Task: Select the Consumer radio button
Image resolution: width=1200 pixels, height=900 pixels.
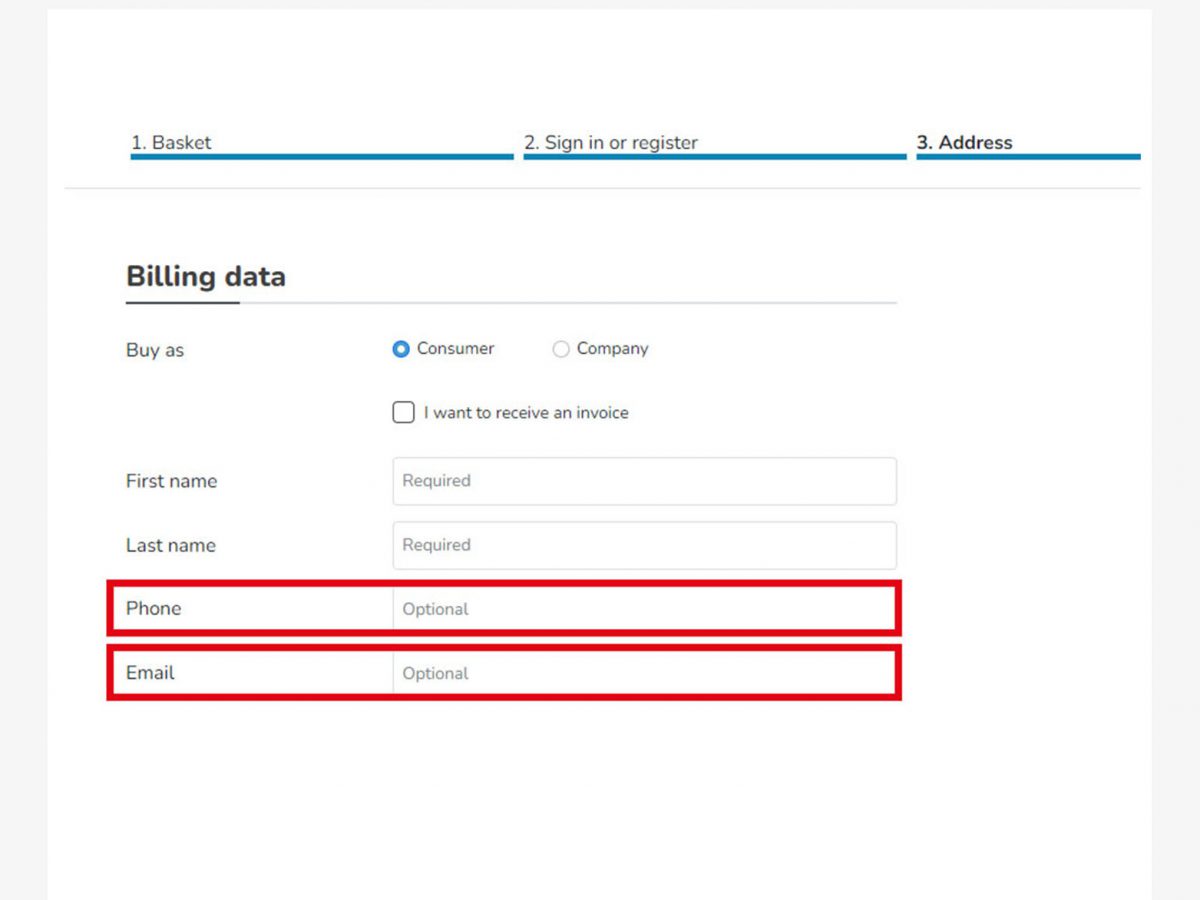Action: (x=401, y=349)
